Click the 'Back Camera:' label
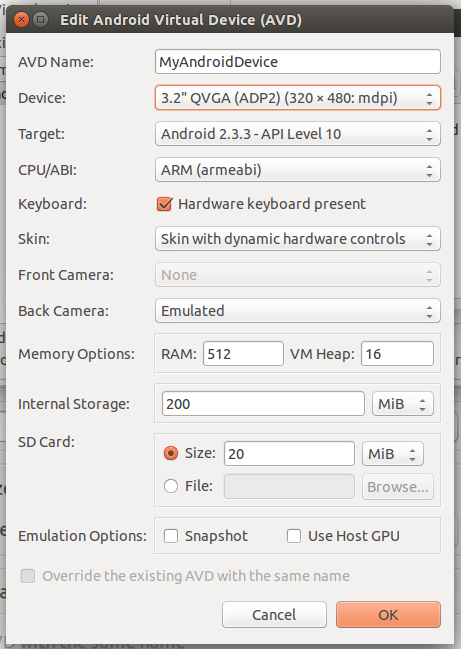This screenshot has width=461, height=649. (x=63, y=311)
